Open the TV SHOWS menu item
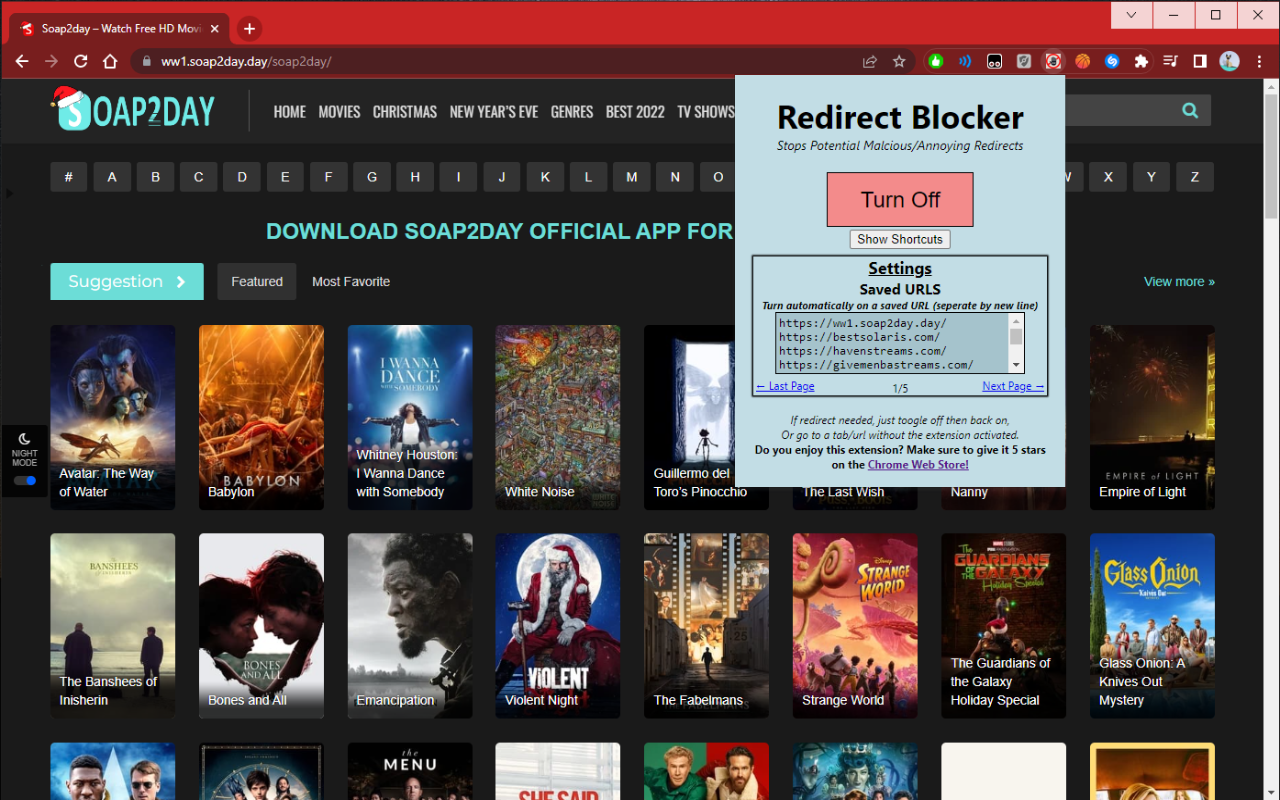The width and height of the screenshot is (1280, 800). coord(706,111)
